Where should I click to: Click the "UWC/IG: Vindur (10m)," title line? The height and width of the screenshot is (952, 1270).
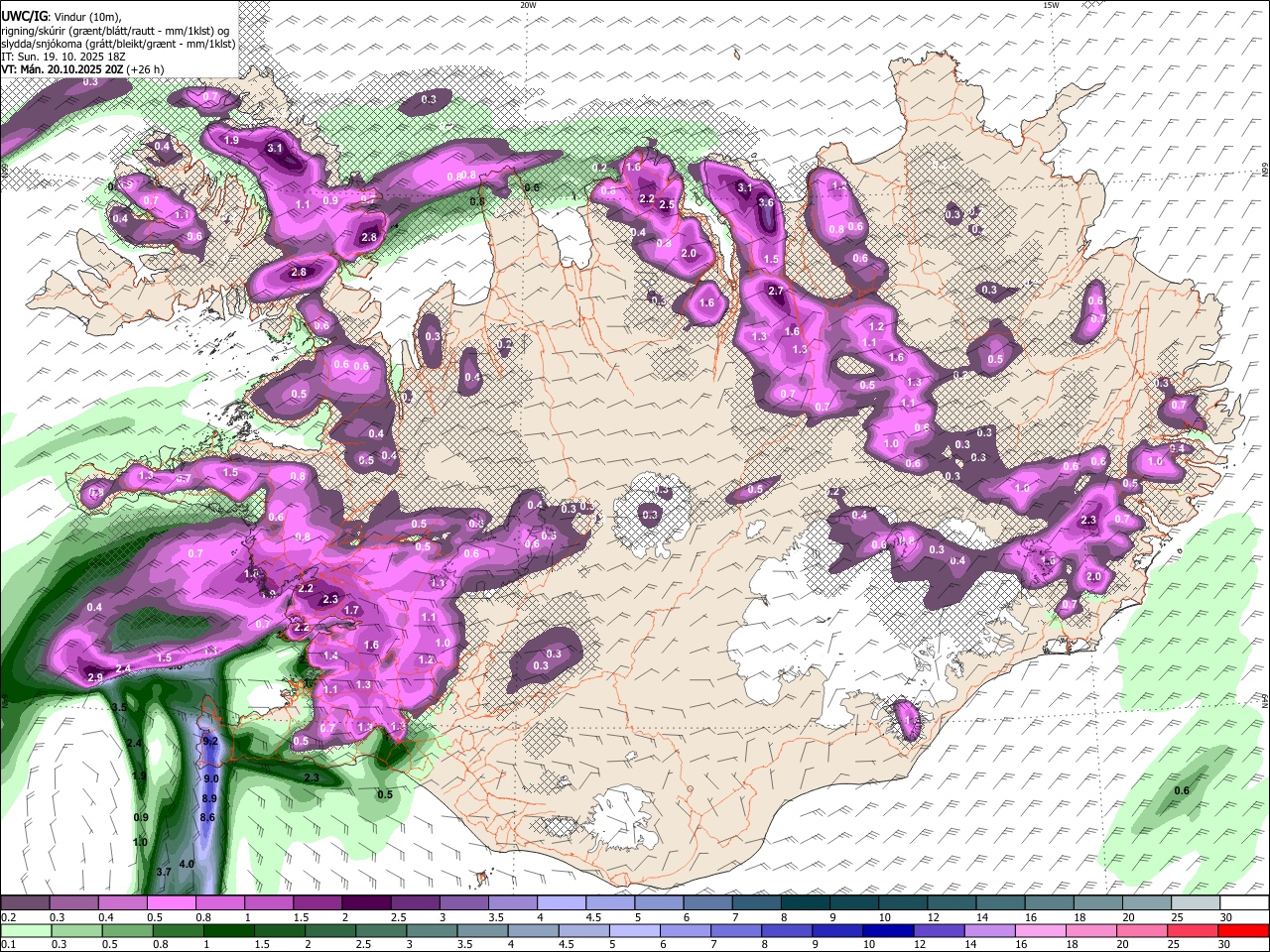click(62, 17)
